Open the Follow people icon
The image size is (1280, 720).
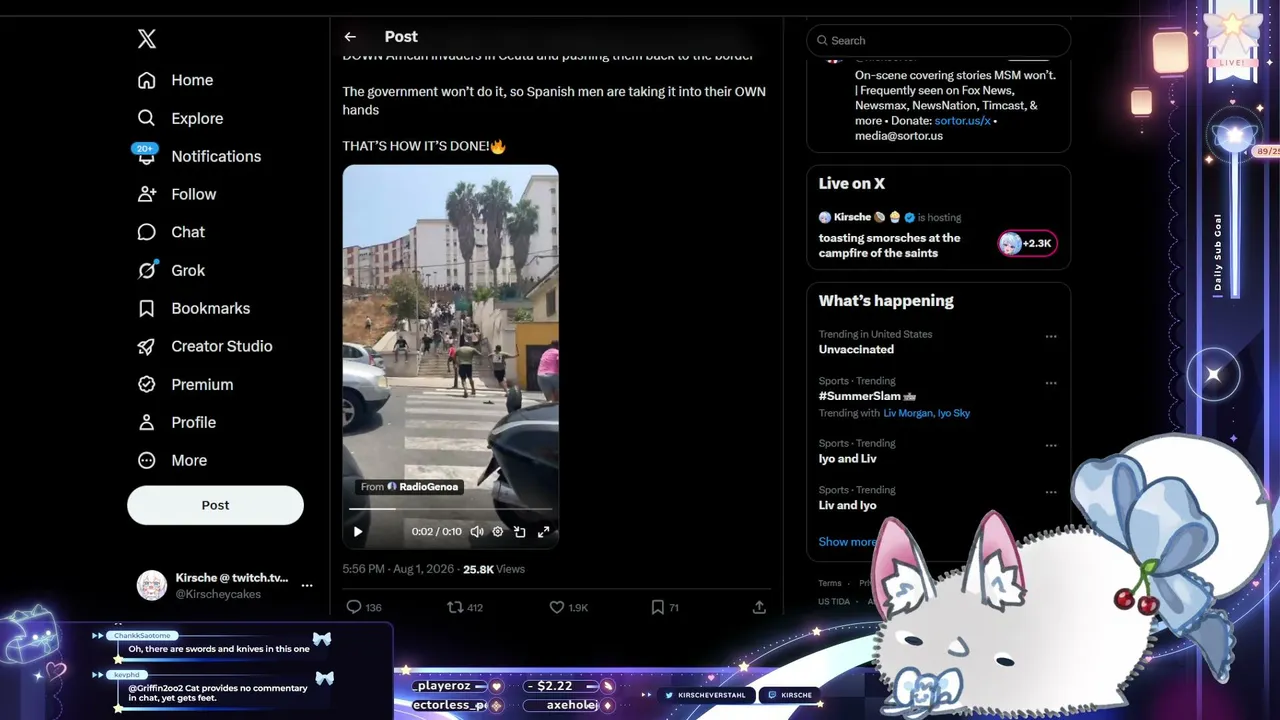pyautogui.click(x=147, y=194)
